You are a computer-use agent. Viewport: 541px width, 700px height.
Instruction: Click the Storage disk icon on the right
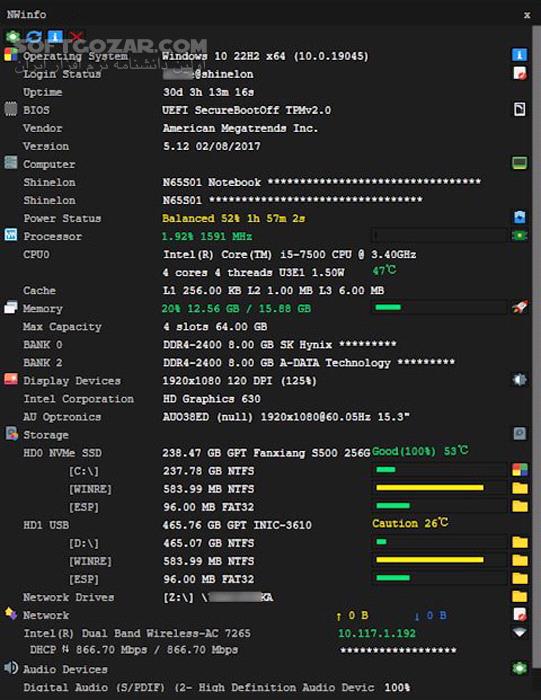[519, 433]
